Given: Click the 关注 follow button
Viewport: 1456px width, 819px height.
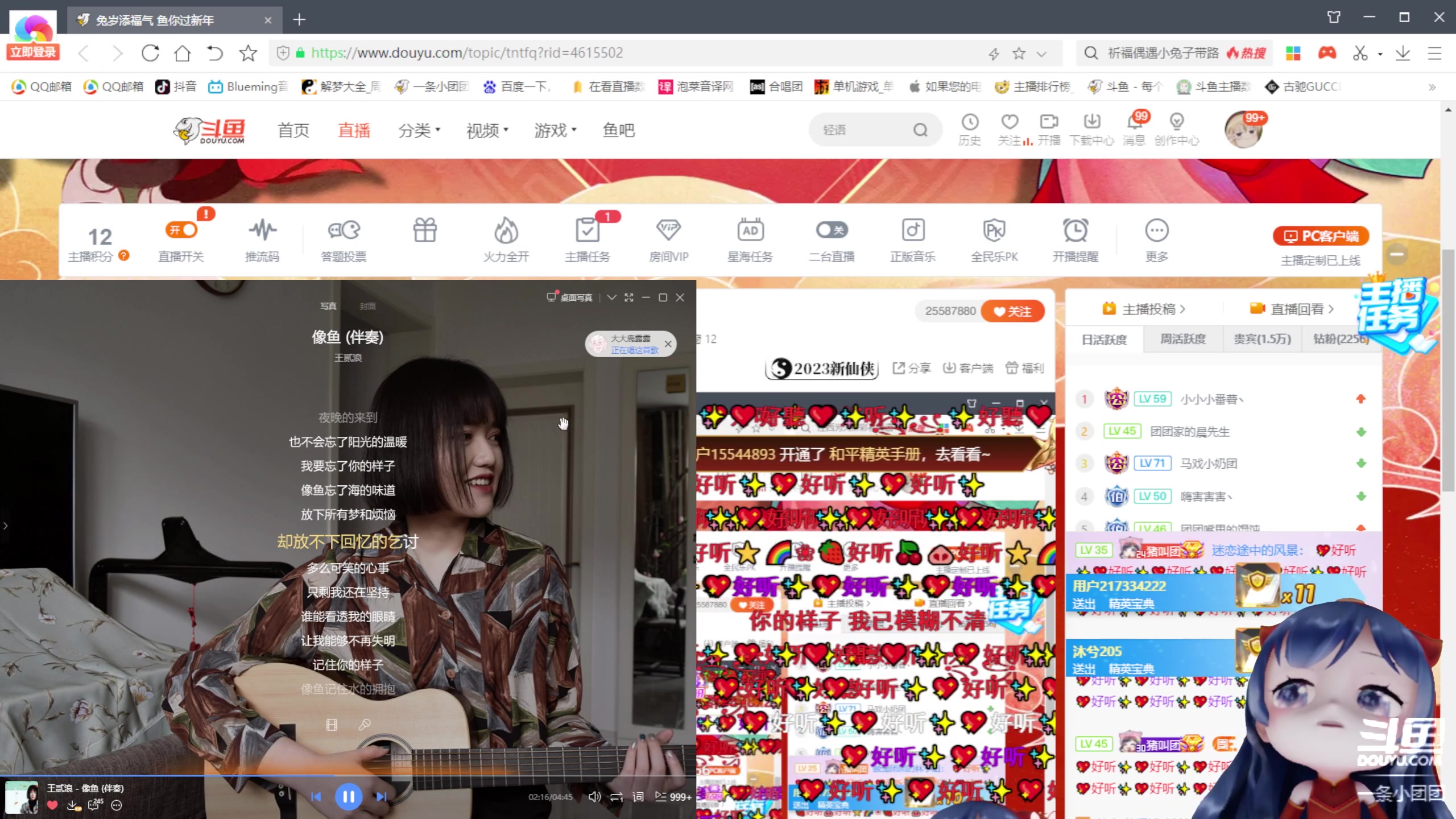Looking at the screenshot, I should click(x=1014, y=311).
